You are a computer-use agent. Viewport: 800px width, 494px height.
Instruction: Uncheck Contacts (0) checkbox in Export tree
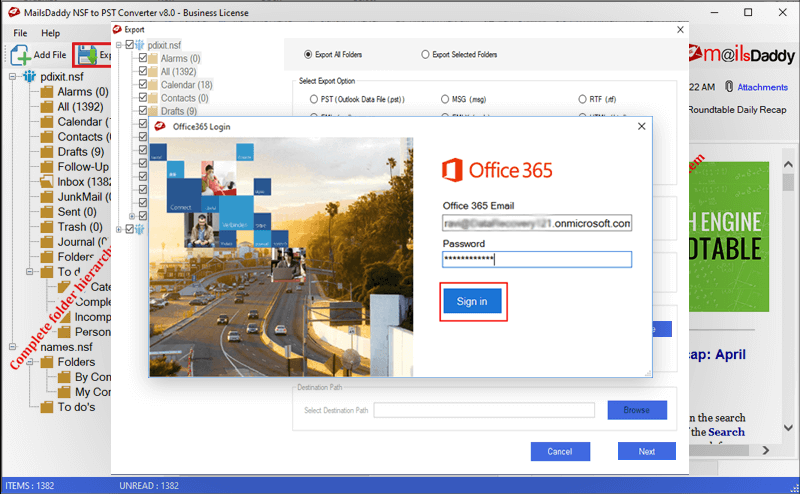pyautogui.click(x=143, y=97)
